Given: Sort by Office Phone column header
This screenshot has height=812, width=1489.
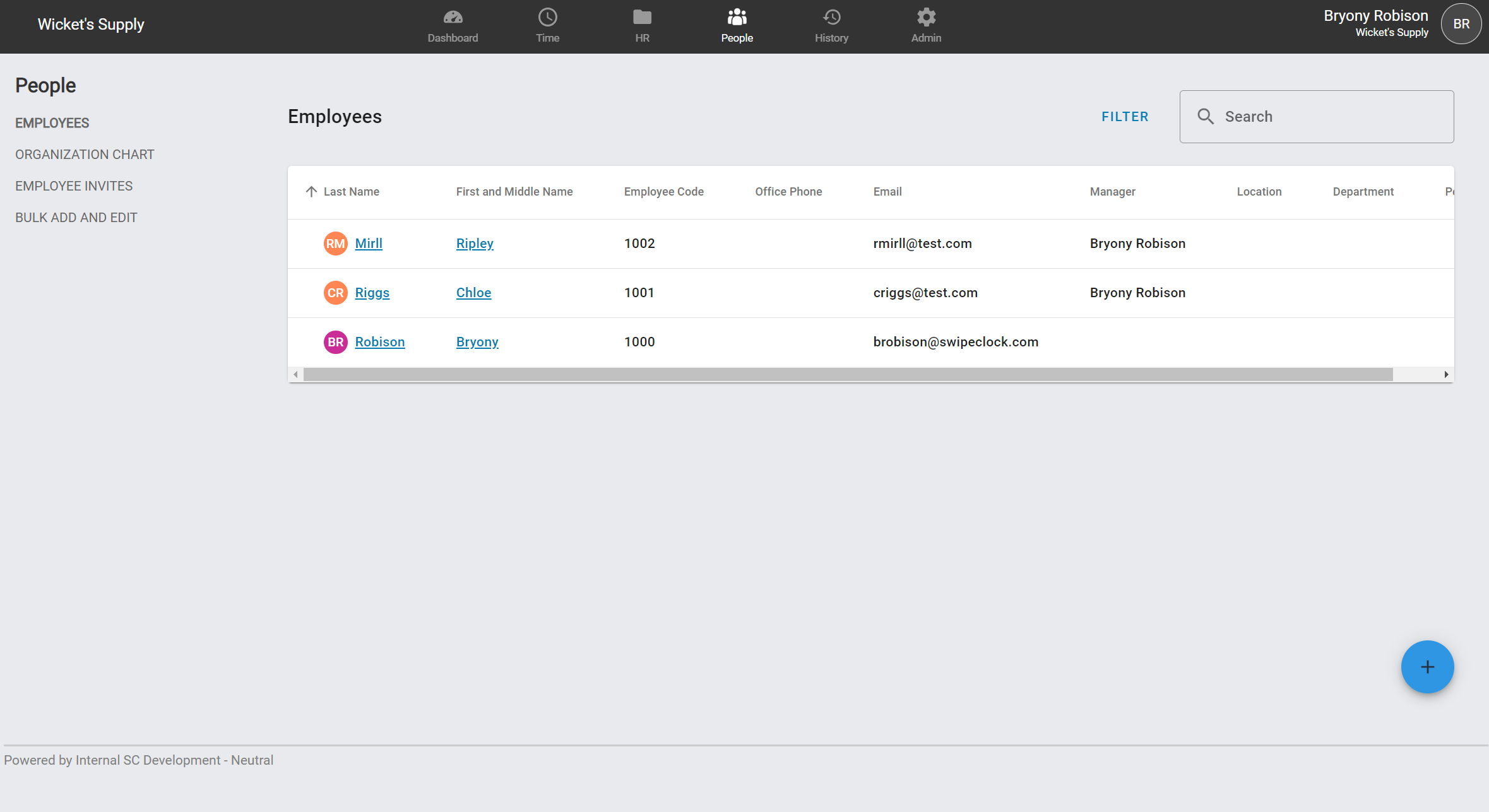Looking at the screenshot, I should pos(788,192).
